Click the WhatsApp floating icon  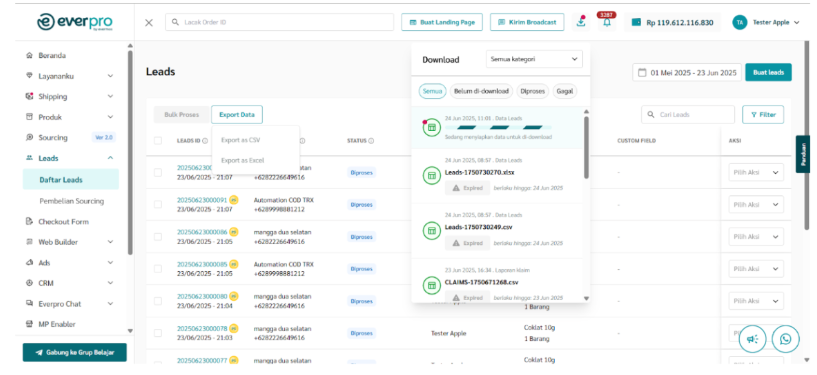pos(785,339)
